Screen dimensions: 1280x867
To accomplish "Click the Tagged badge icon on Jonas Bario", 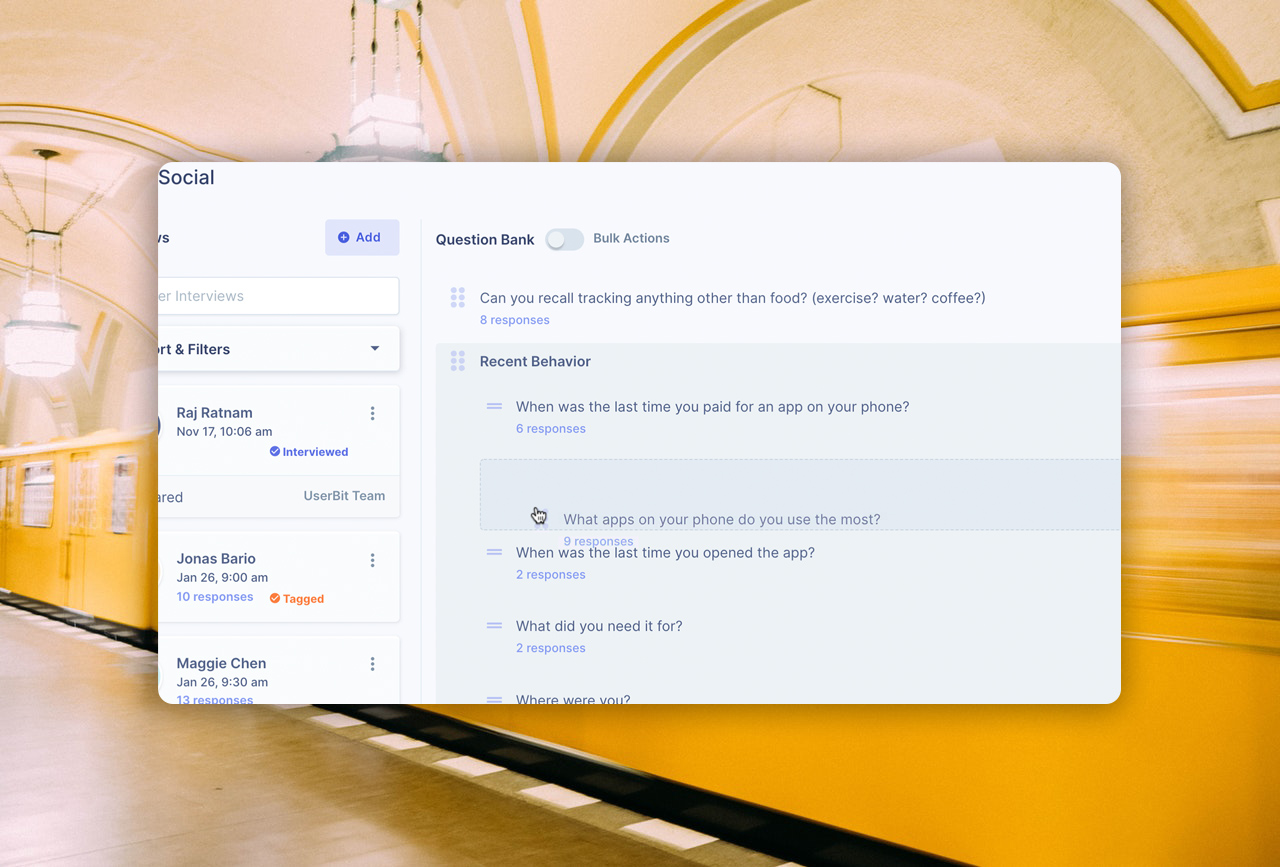I will [x=277, y=598].
